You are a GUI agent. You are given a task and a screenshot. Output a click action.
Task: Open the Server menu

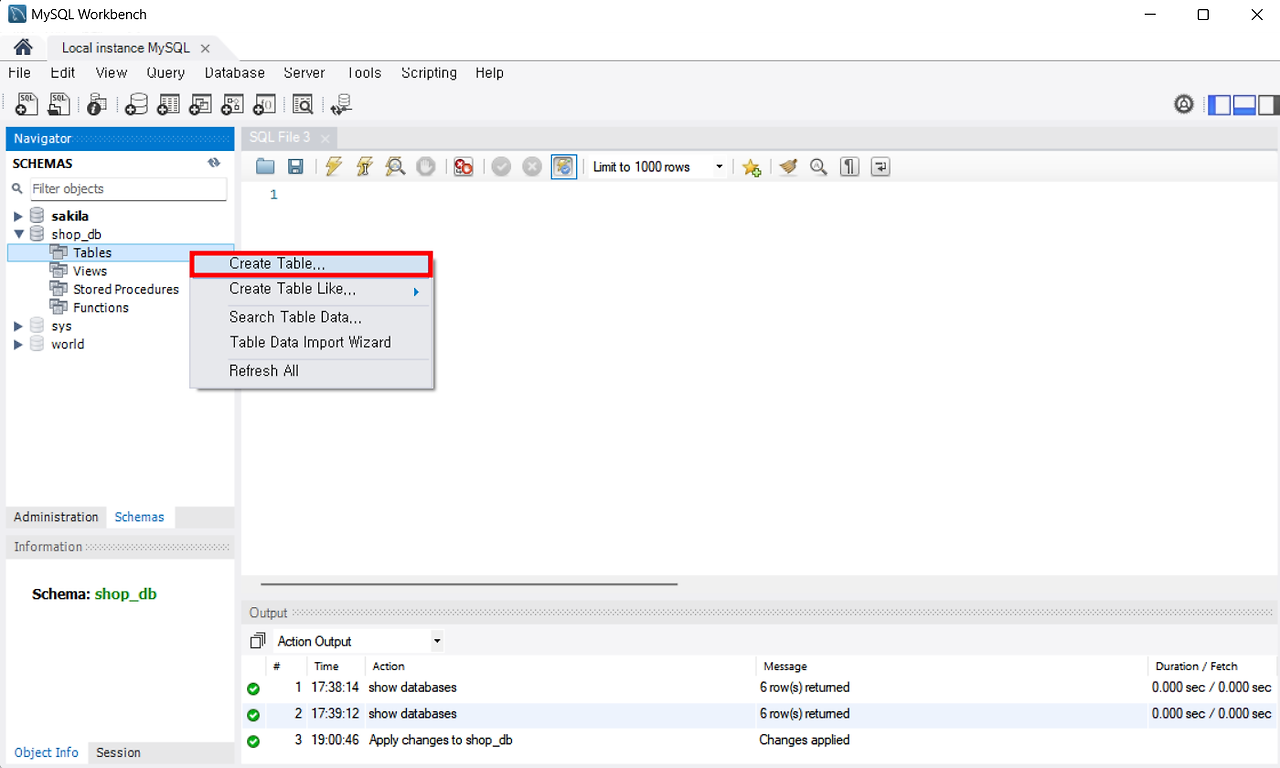pos(304,73)
